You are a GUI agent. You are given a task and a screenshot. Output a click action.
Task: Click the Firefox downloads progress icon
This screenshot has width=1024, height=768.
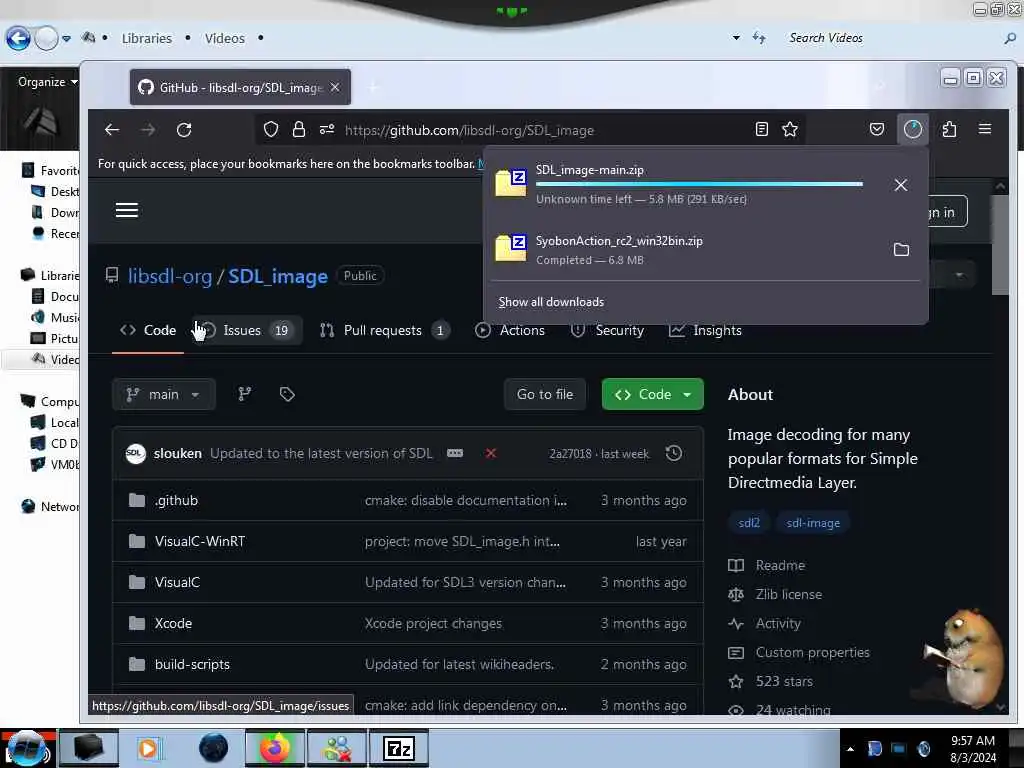912,129
